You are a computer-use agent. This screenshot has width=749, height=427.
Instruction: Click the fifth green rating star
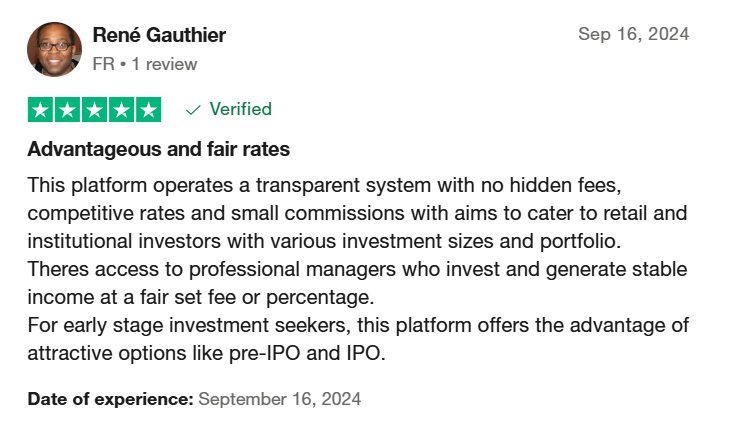pos(149,110)
